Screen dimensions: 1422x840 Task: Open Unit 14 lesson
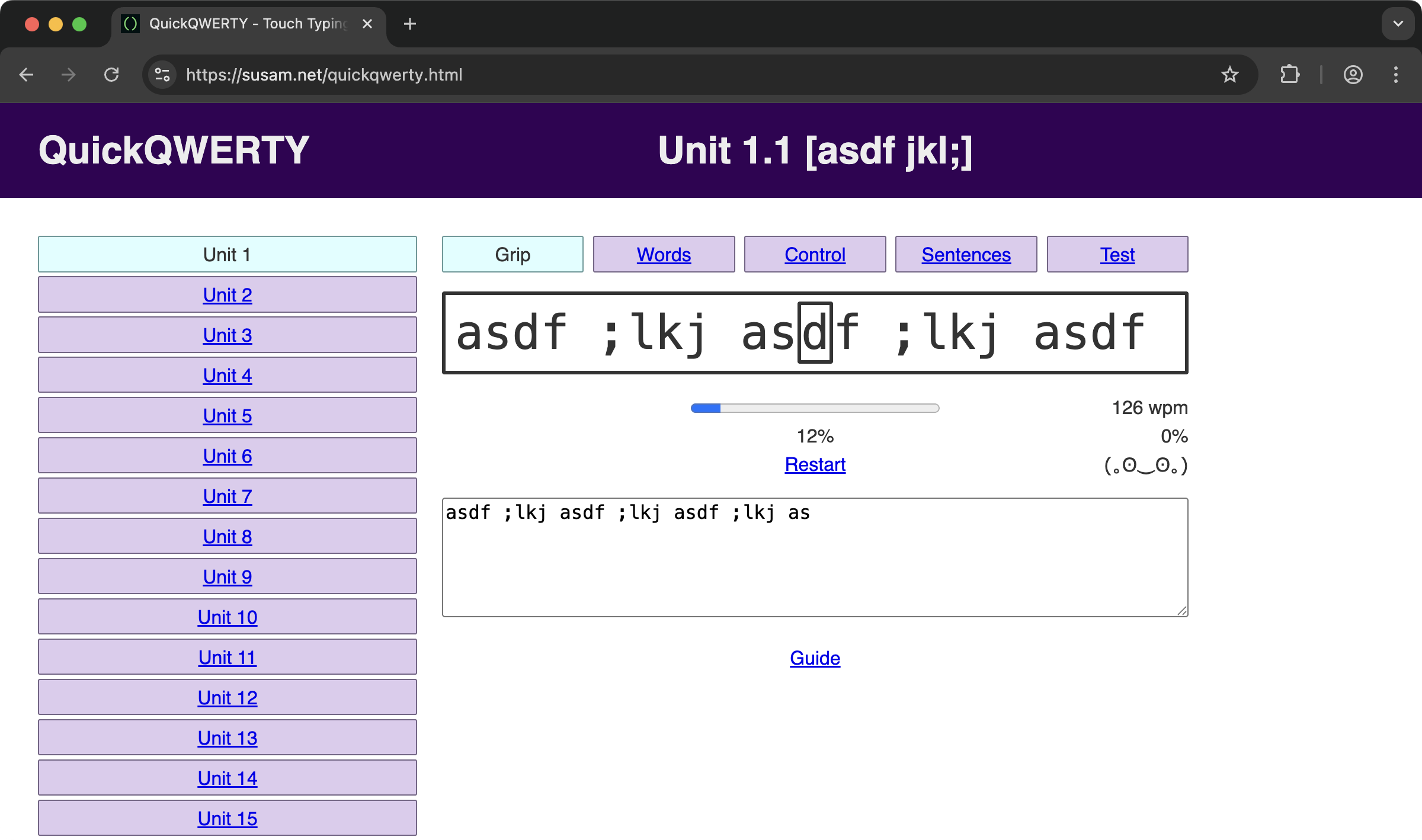(x=228, y=778)
